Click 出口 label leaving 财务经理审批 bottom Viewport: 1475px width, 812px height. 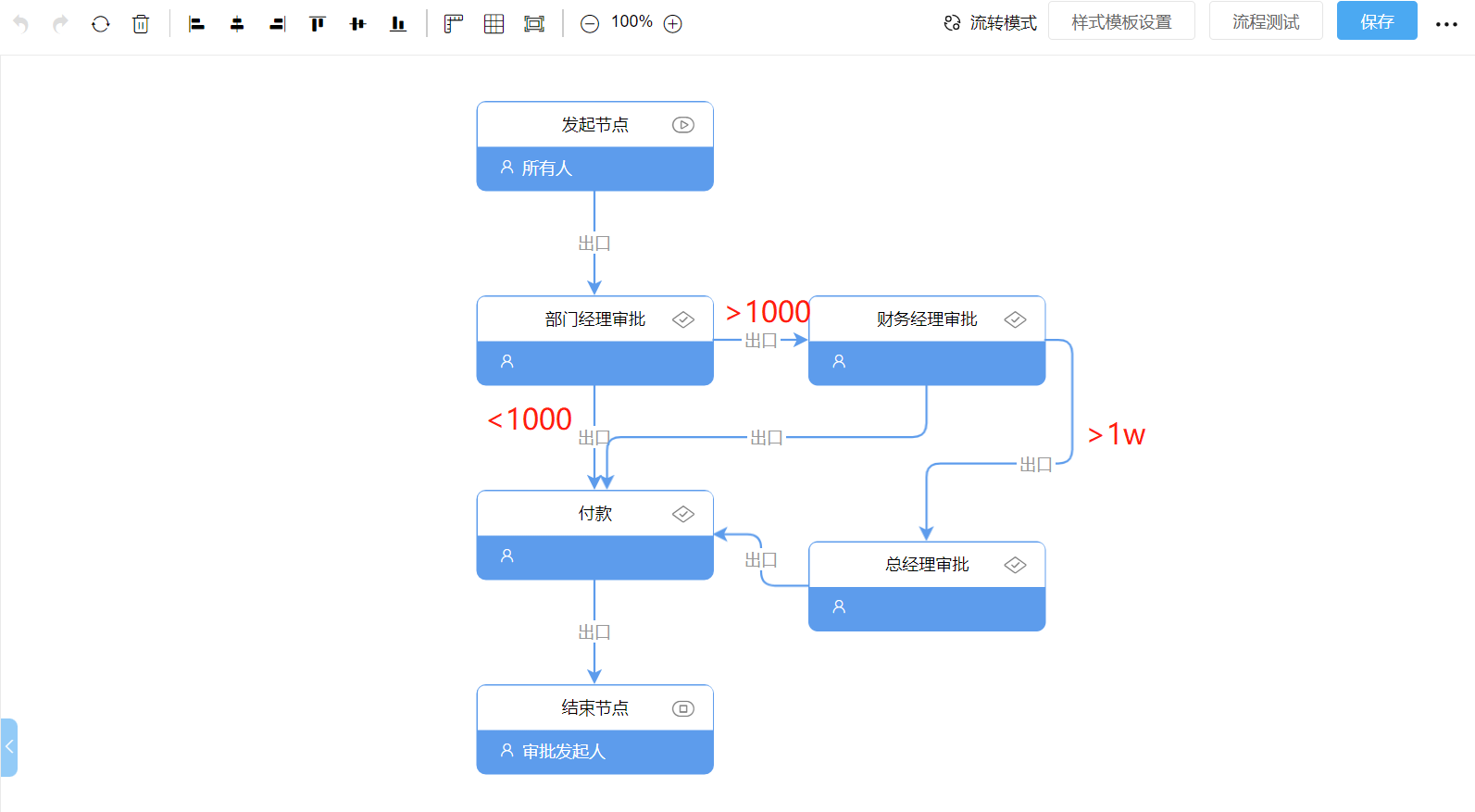tap(767, 438)
